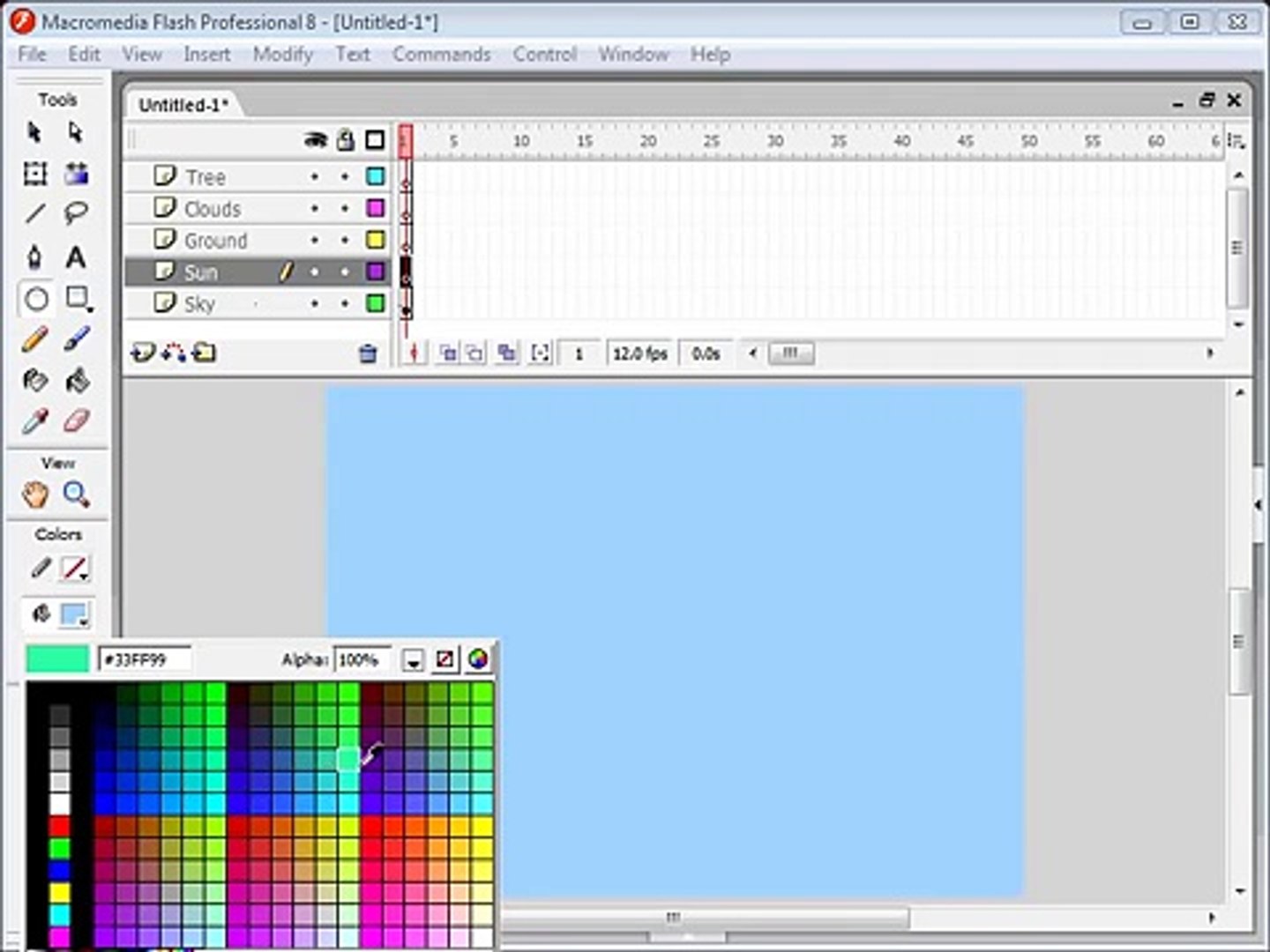Click frame 10 on timeline ruler
The width and height of the screenshot is (1270, 952).
521,141
